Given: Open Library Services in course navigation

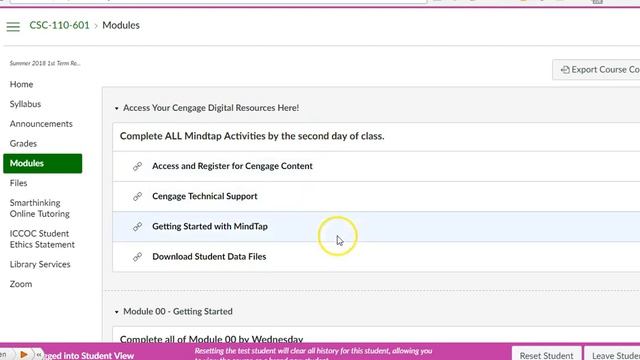Looking at the screenshot, I should [x=40, y=264].
